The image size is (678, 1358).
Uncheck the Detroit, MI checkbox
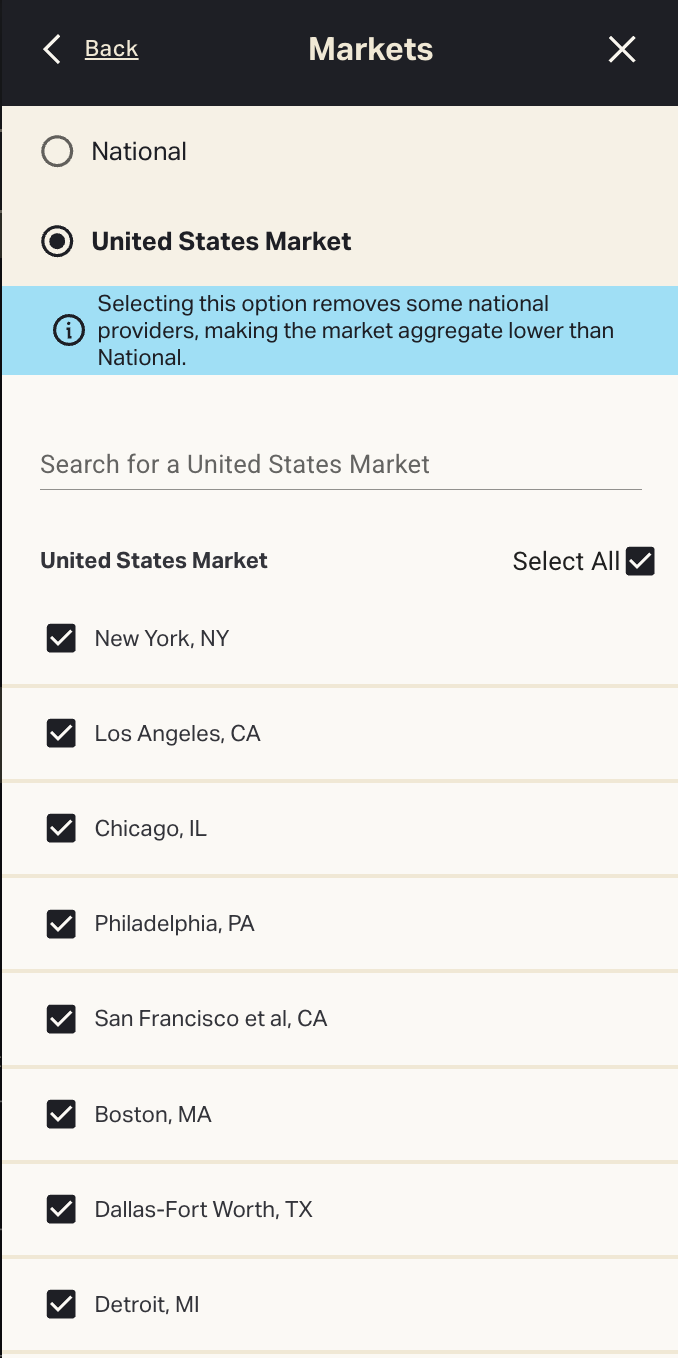[x=62, y=1304]
